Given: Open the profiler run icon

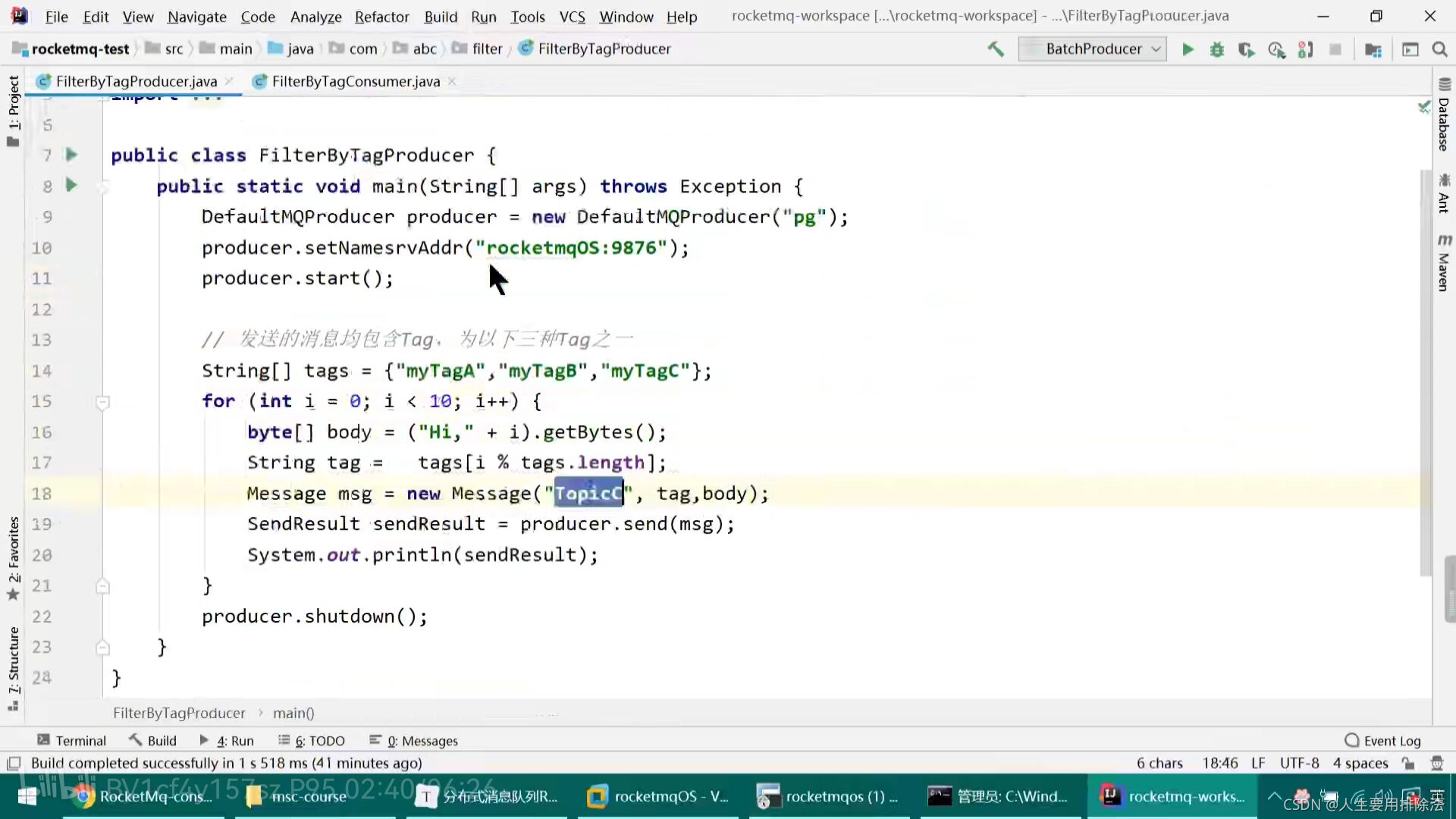Looking at the screenshot, I should [1276, 49].
